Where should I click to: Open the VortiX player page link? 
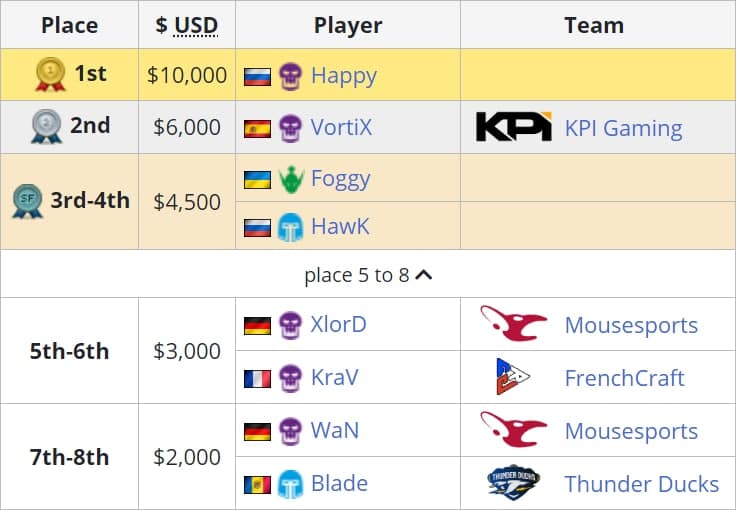341,128
